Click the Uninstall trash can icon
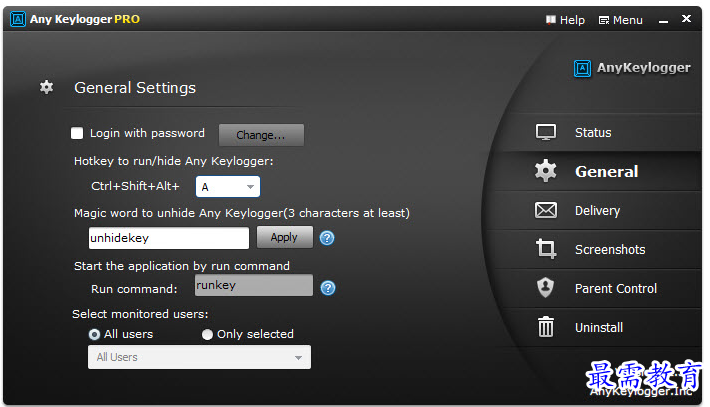The image size is (710, 407). (545, 326)
